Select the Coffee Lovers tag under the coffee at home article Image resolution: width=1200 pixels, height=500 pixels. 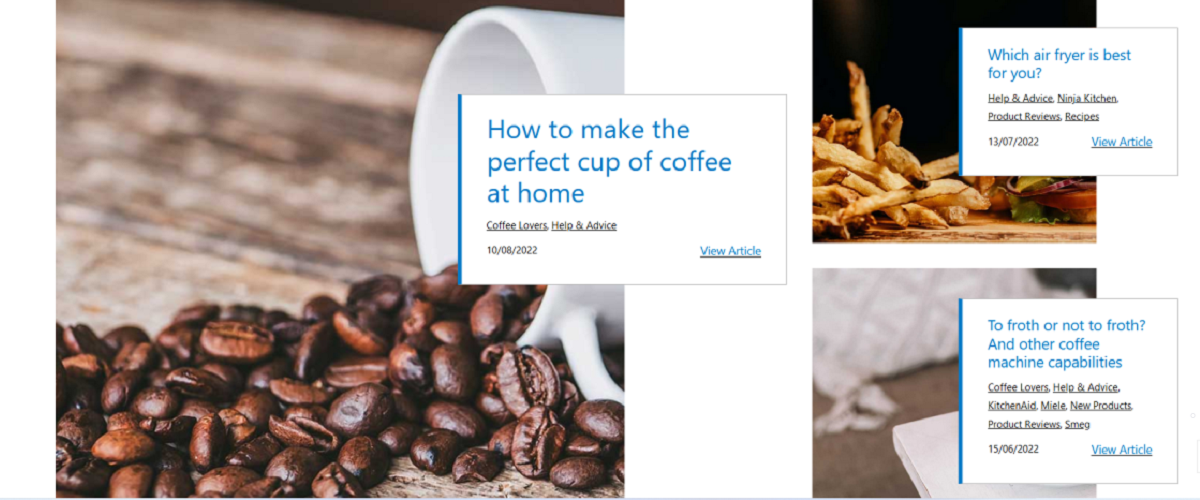coord(517,225)
